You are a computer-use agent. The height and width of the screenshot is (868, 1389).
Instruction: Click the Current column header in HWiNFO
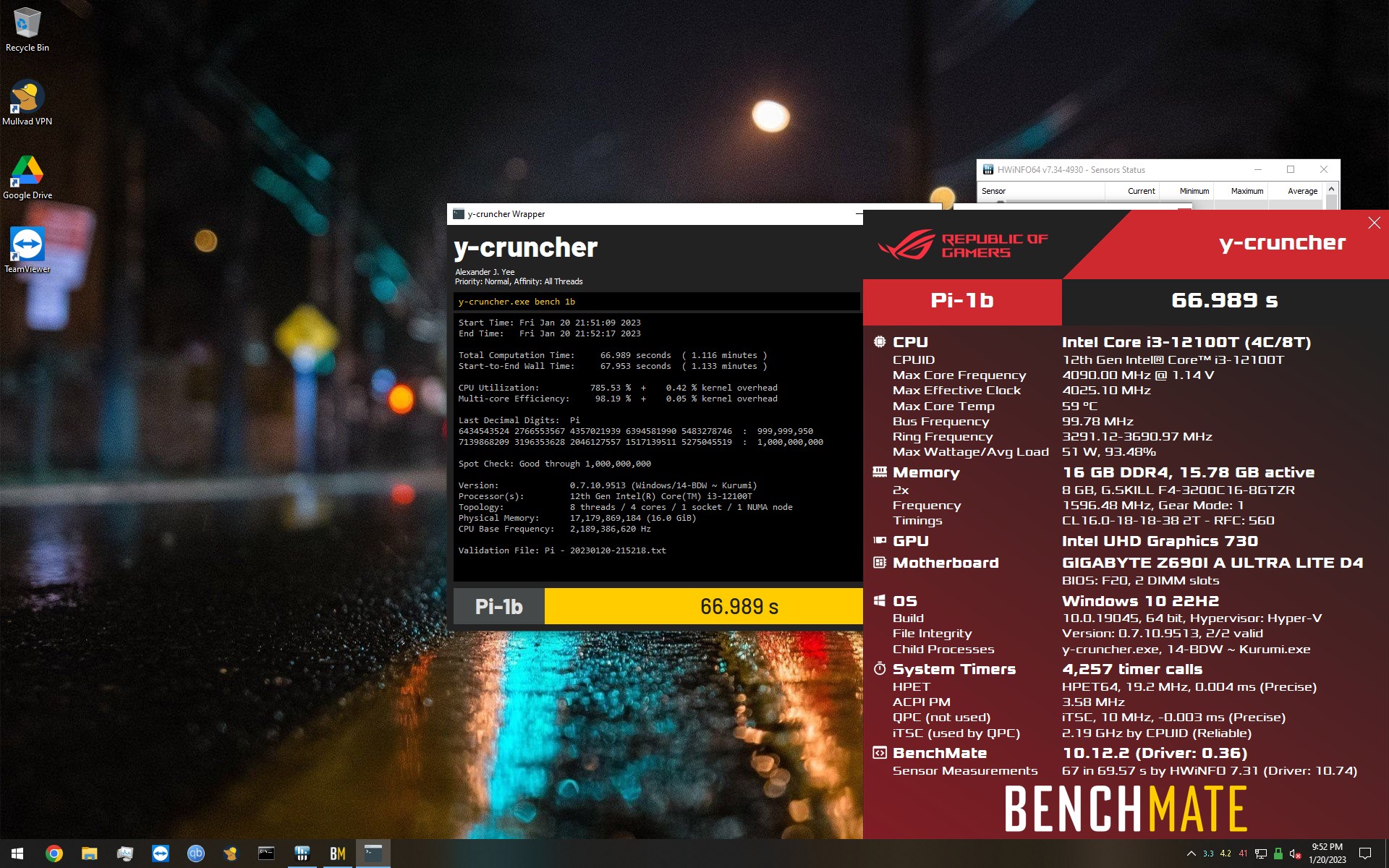[x=1132, y=191]
